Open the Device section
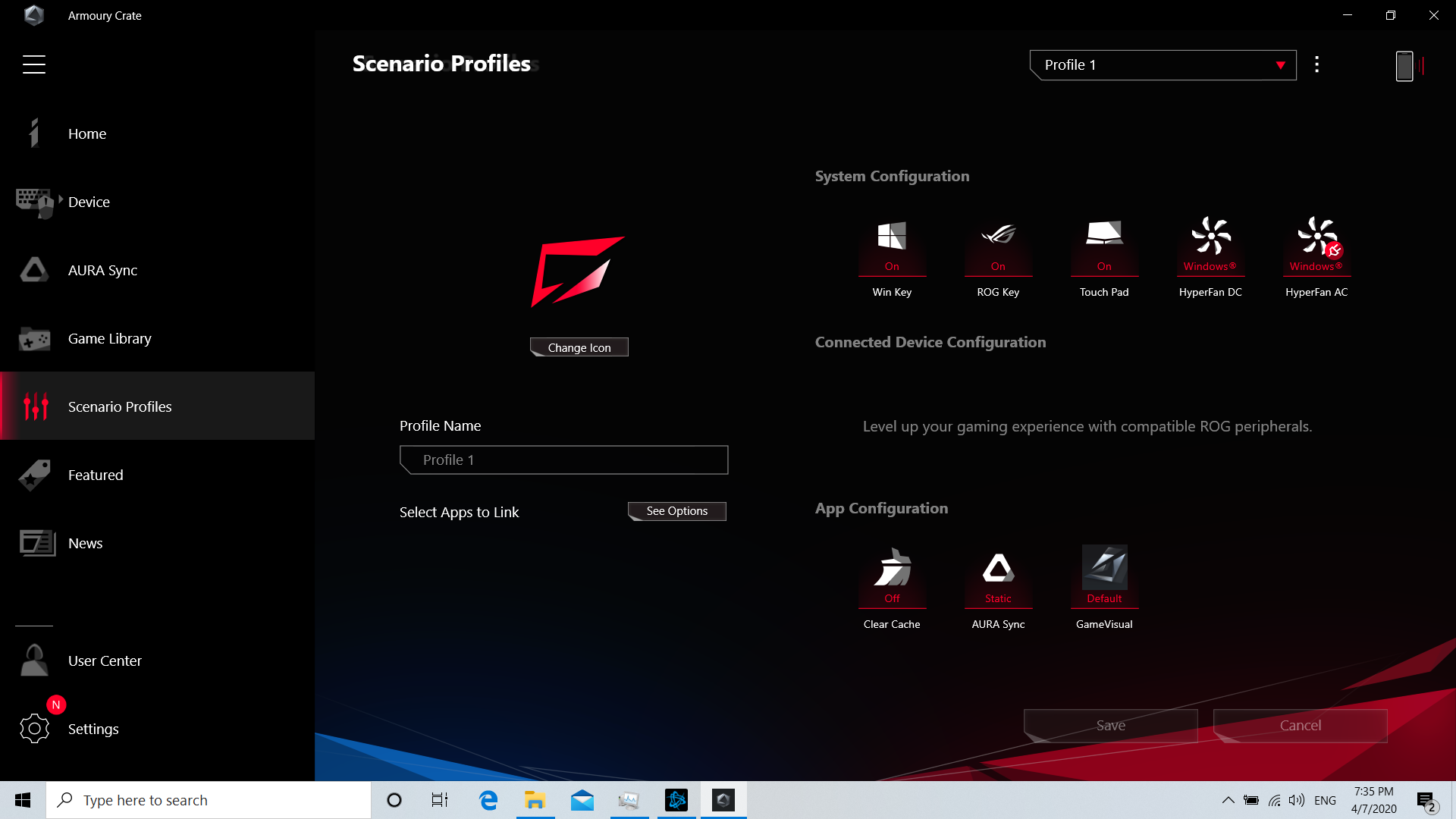 (x=157, y=202)
